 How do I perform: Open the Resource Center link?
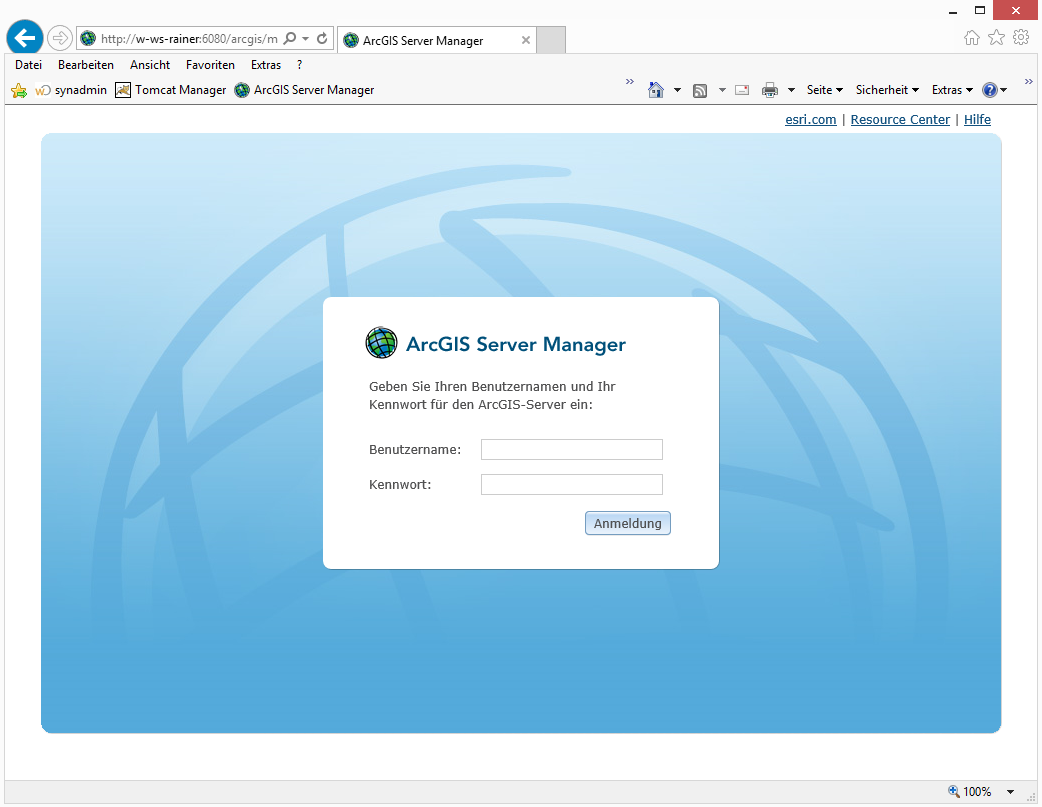pos(899,119)
